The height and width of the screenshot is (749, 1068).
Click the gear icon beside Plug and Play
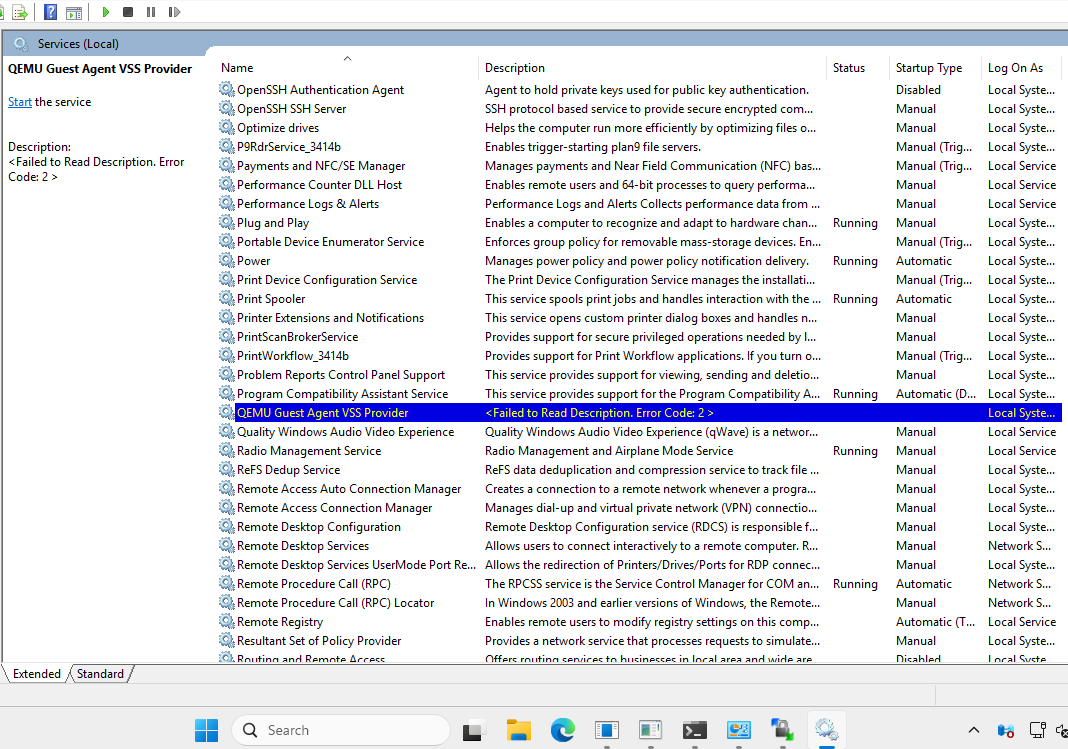click(x=226, y=223)
